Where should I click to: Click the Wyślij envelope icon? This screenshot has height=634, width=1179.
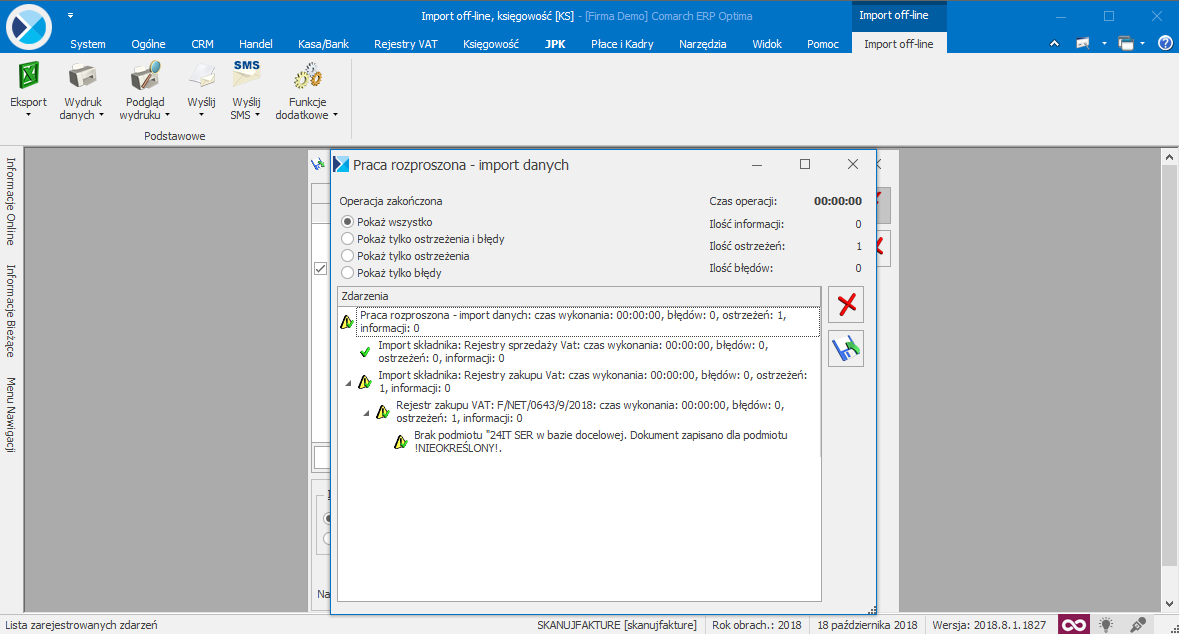point(201,76)
